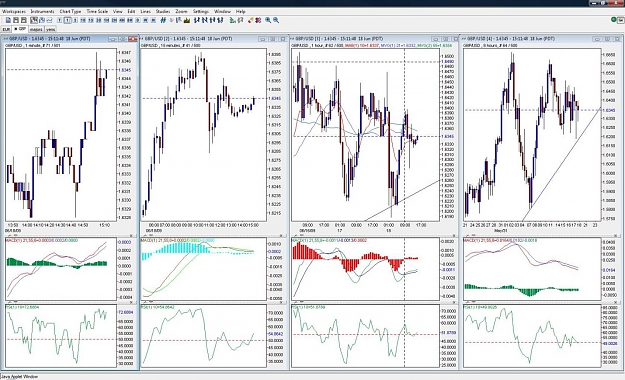Click the zoom in magnifier icon
The width and height of the screenshot is (625, 380).
(x=268, y=20)
